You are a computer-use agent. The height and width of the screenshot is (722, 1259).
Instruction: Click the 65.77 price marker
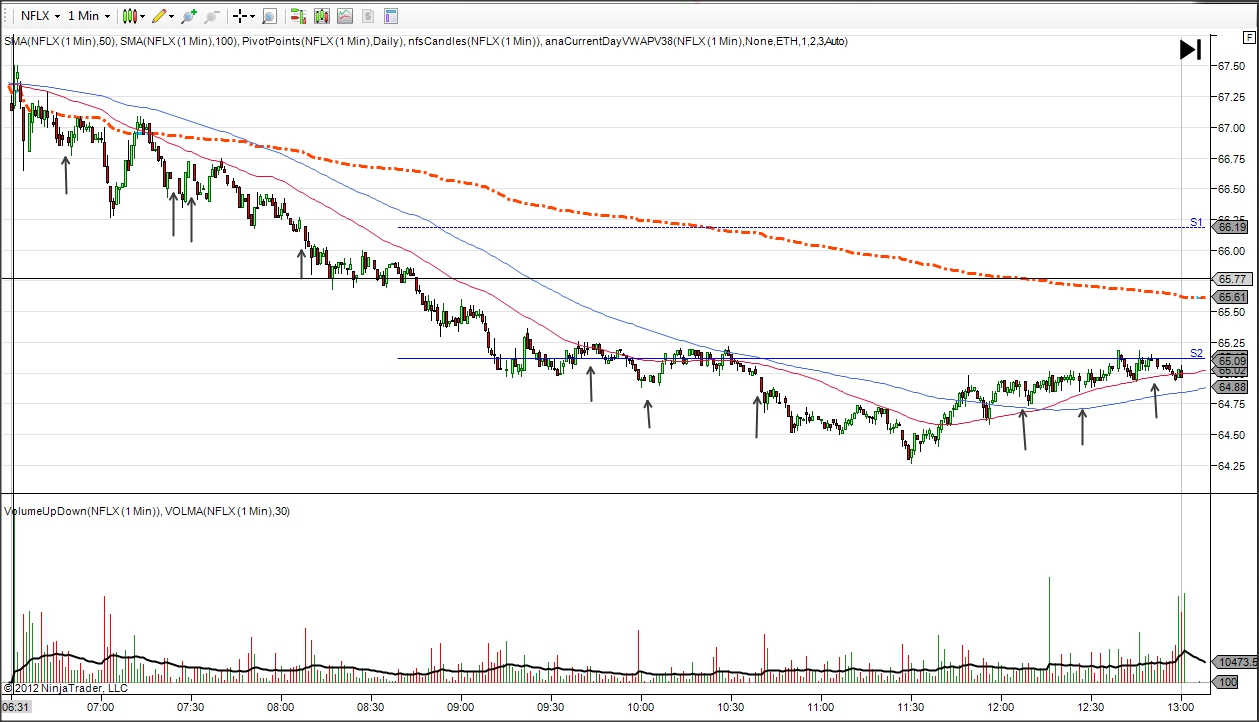click(1232, 279)
